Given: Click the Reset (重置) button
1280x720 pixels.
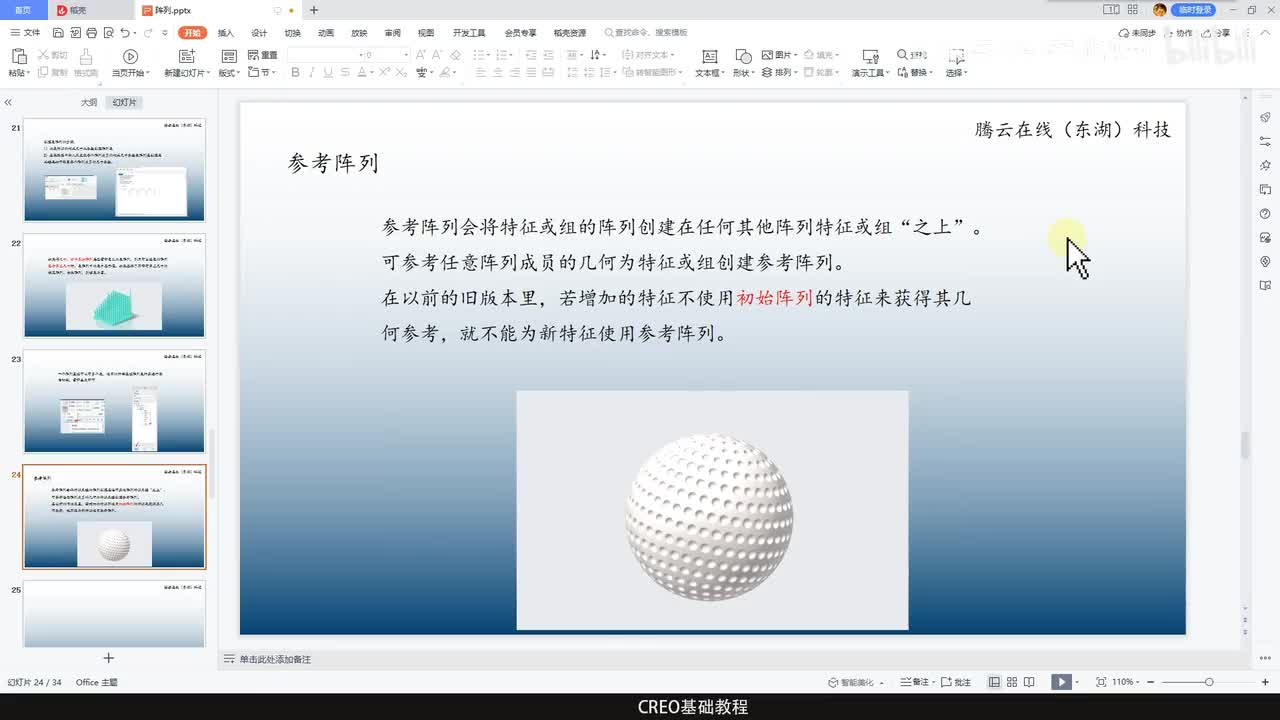Looking at the screenshot, I should [263, 55].
